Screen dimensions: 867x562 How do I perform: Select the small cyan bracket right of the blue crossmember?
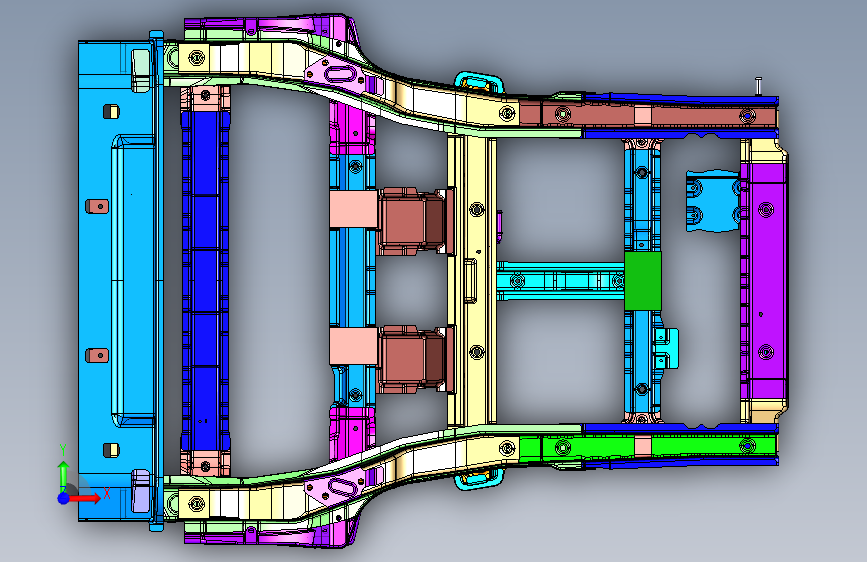click(667, 348)
